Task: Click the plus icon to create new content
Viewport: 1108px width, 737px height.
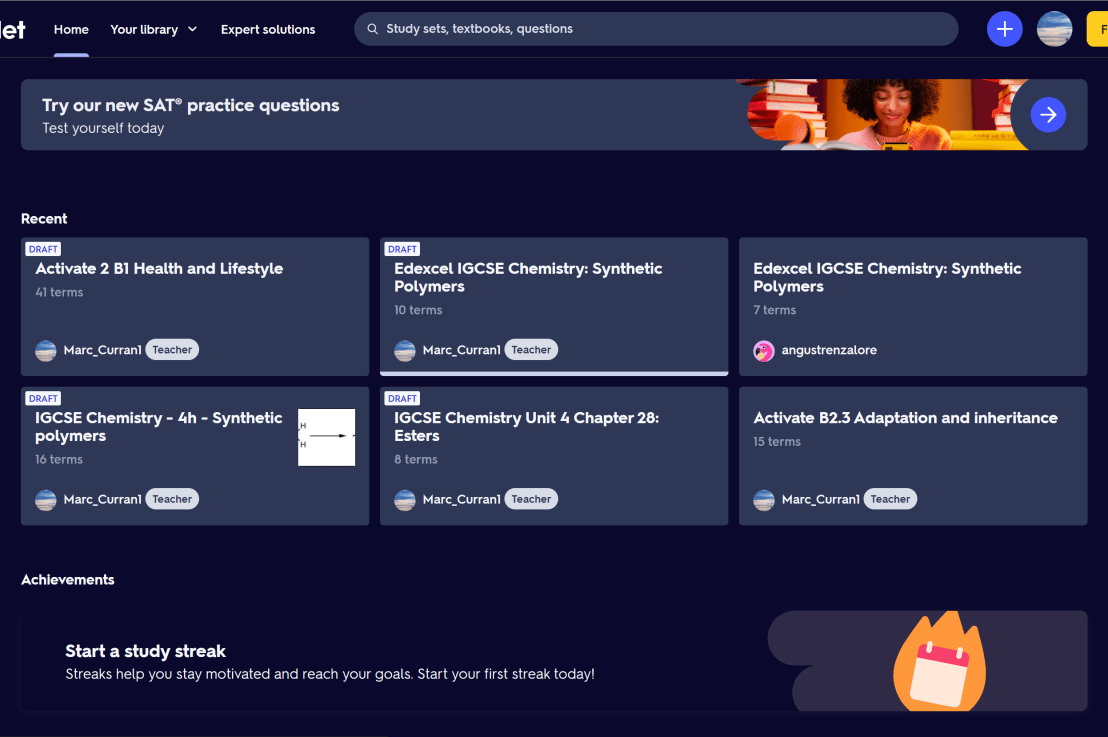Action: pyautogui.click(x=1004, y=28)
